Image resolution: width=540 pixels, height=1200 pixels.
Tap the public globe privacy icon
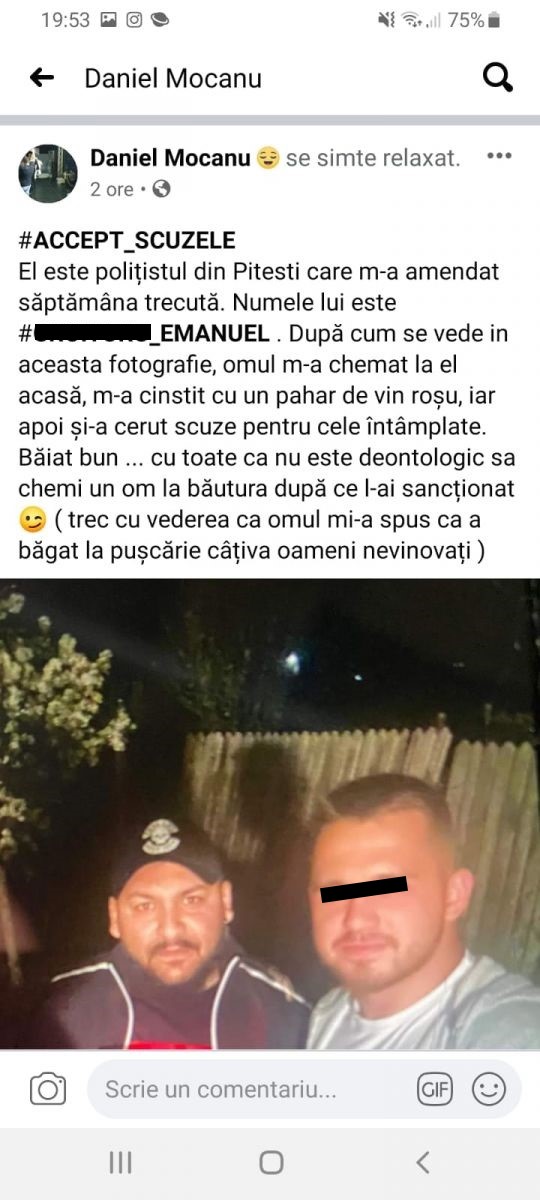pyautogui.click(x=161, y=189)
